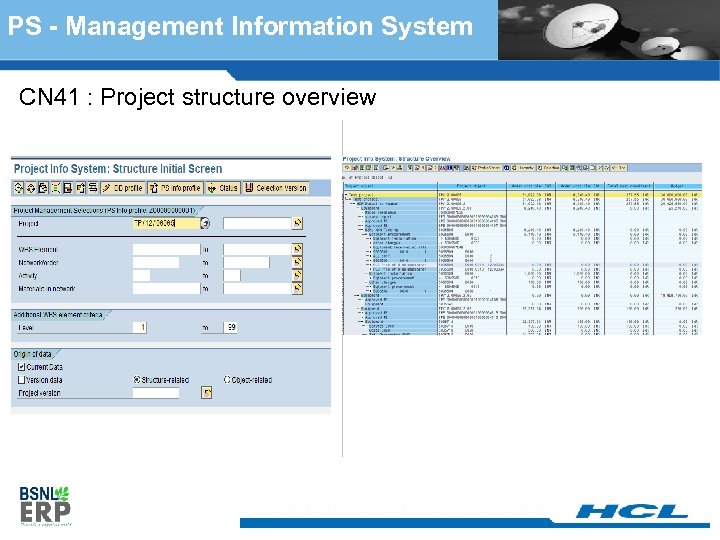Open the DB profile button

[123, 188]
